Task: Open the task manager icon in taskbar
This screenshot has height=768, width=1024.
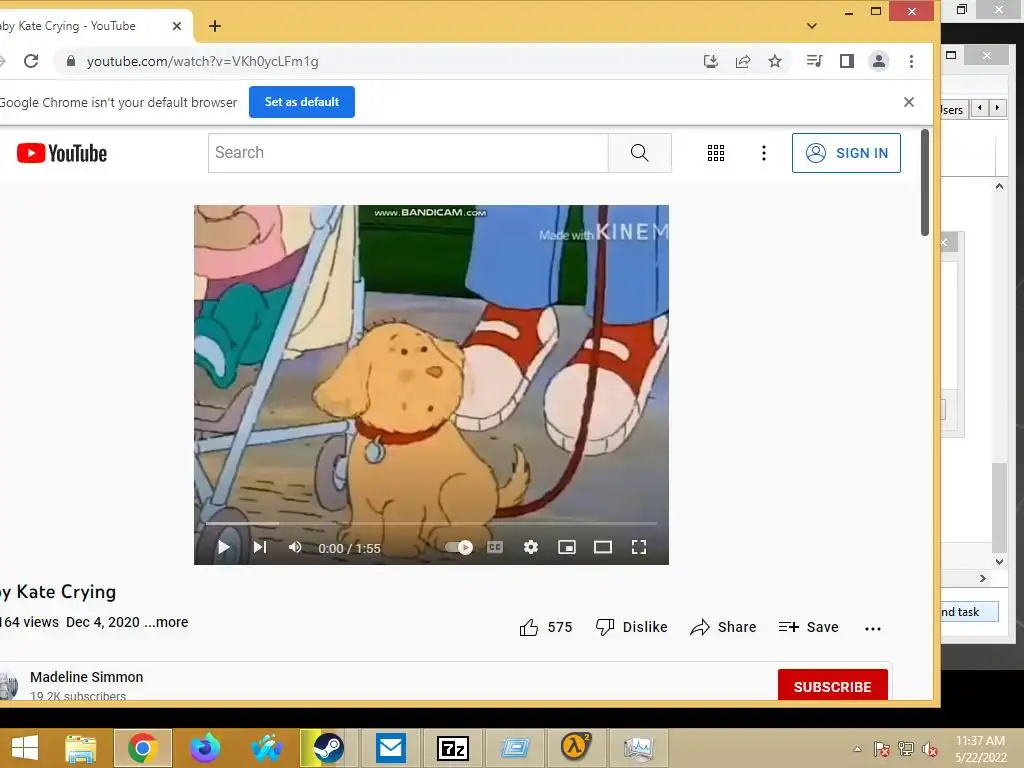Action: coord(638,748)
